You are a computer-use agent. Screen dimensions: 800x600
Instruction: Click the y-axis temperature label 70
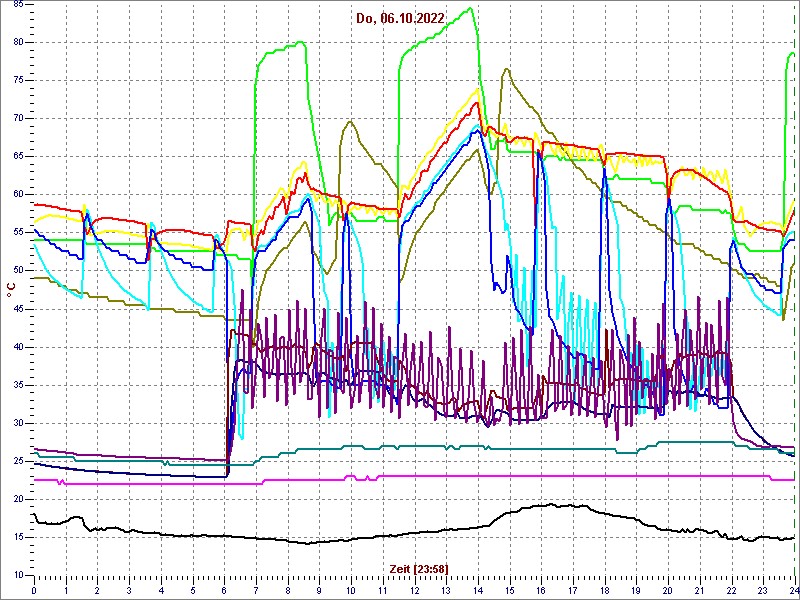click(x=17, y=118)
